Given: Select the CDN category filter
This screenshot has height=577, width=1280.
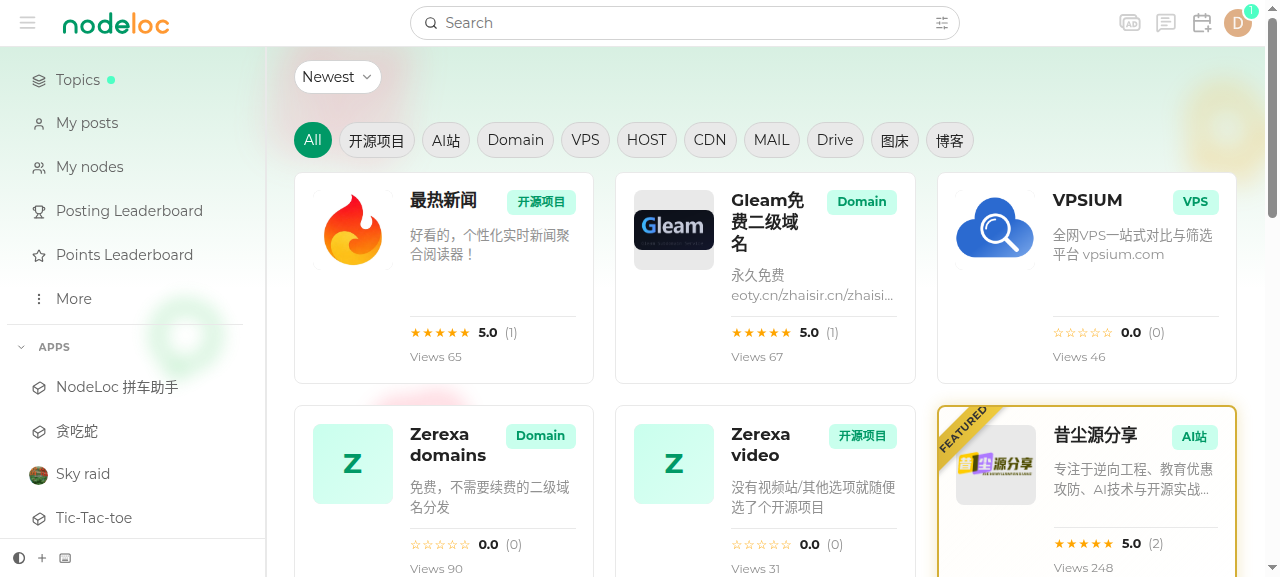Looking at the screenshot, I should click(710, 140).
